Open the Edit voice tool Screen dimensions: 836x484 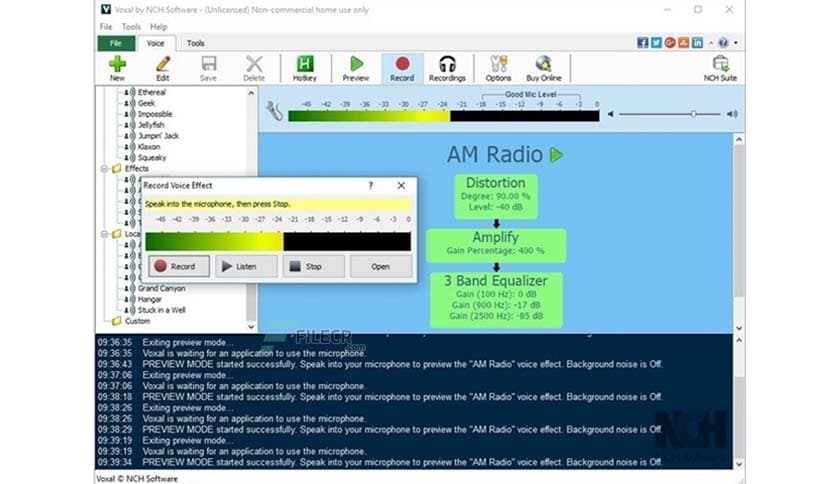point(163,68)
